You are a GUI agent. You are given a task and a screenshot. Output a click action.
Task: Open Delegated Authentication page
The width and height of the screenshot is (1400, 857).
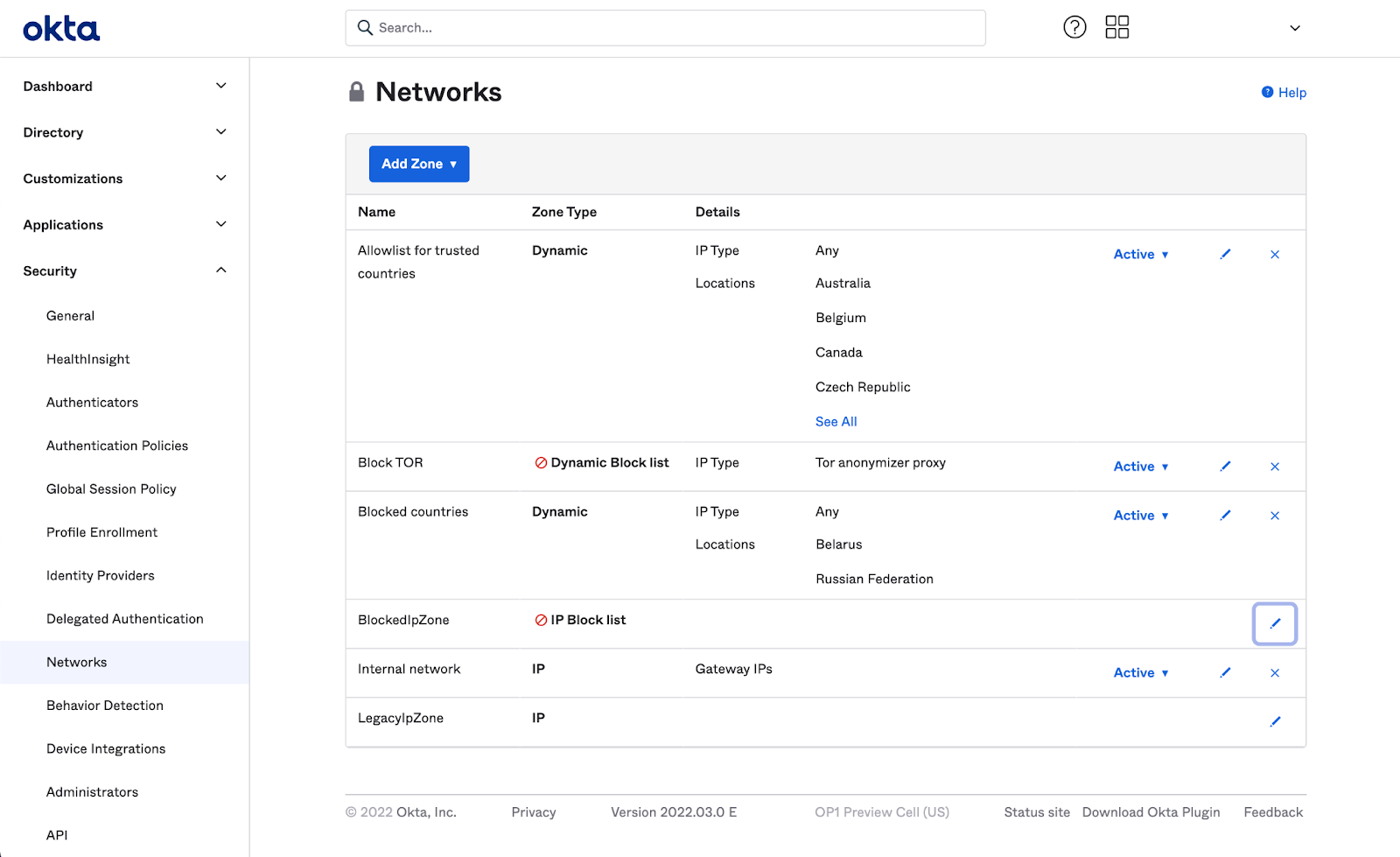tap(124, 619)
